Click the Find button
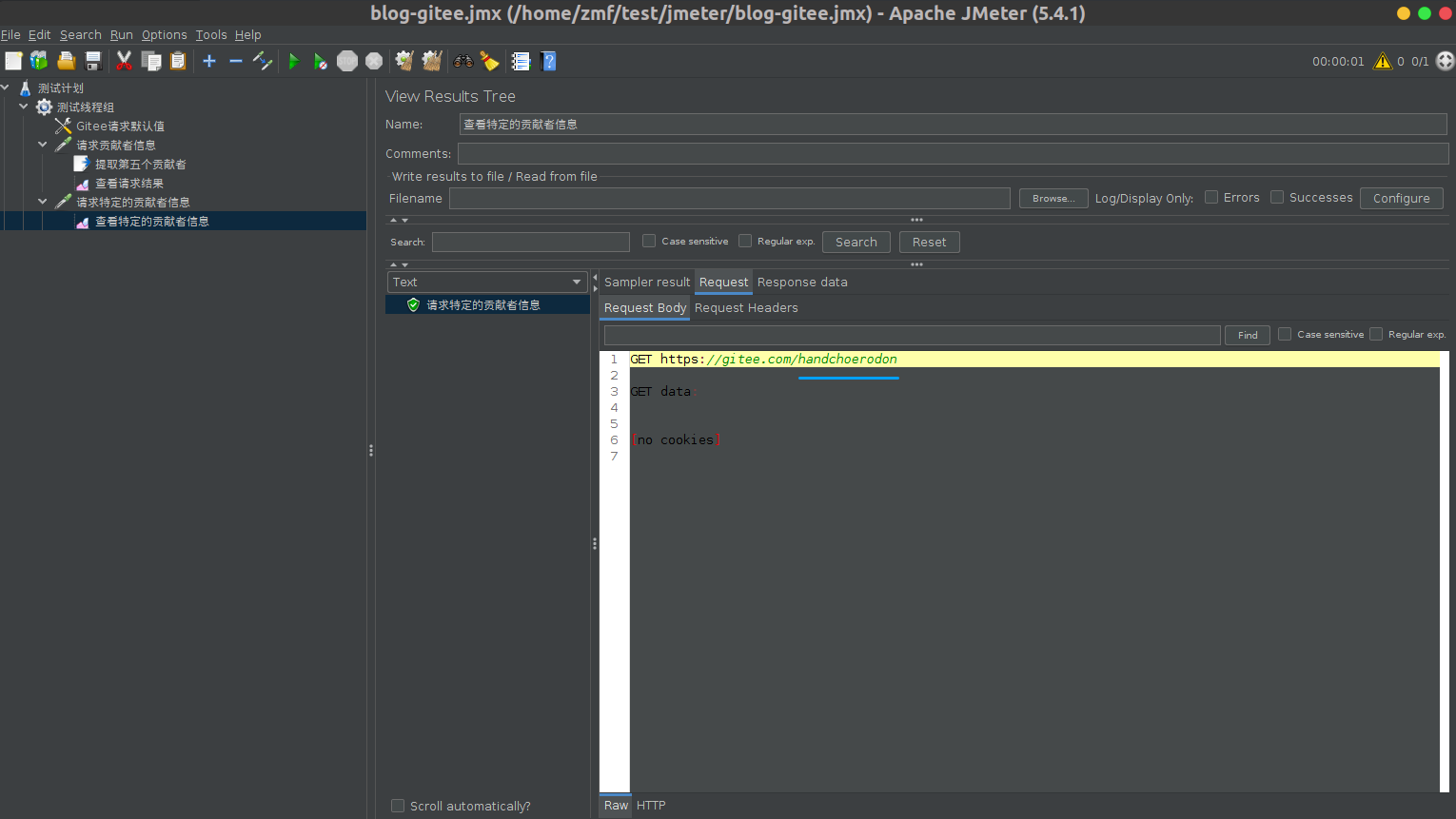This screenshot has height=819, width=1456. click(1248, 335)
